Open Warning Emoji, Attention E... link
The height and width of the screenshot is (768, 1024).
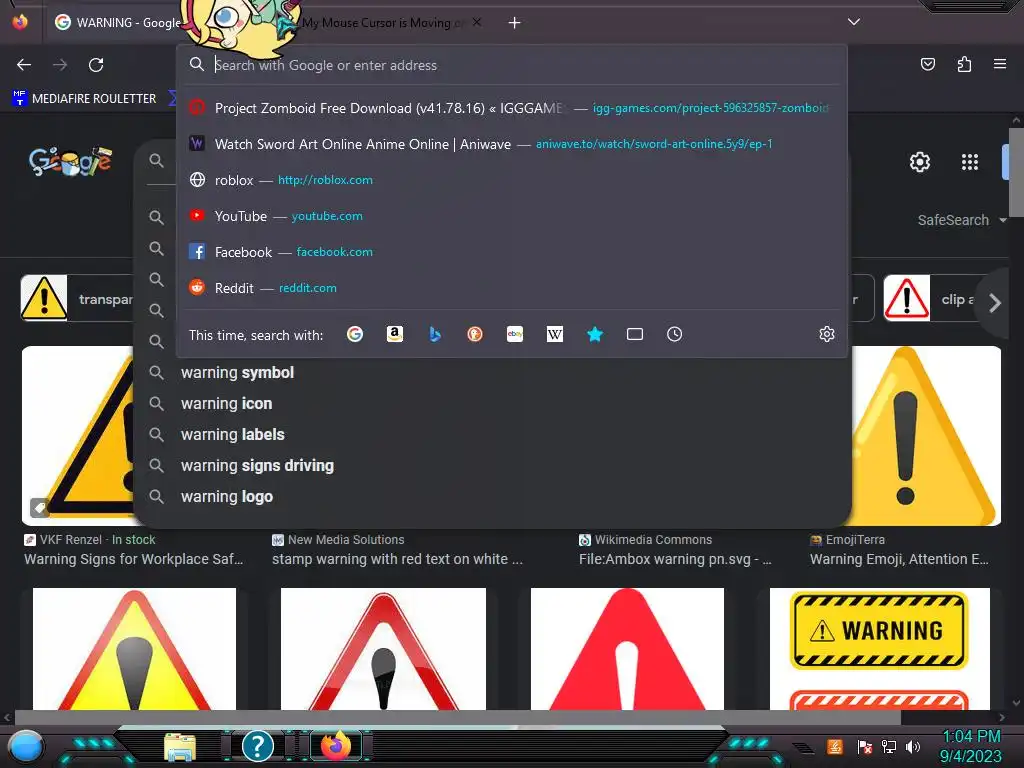pos(899,559)
